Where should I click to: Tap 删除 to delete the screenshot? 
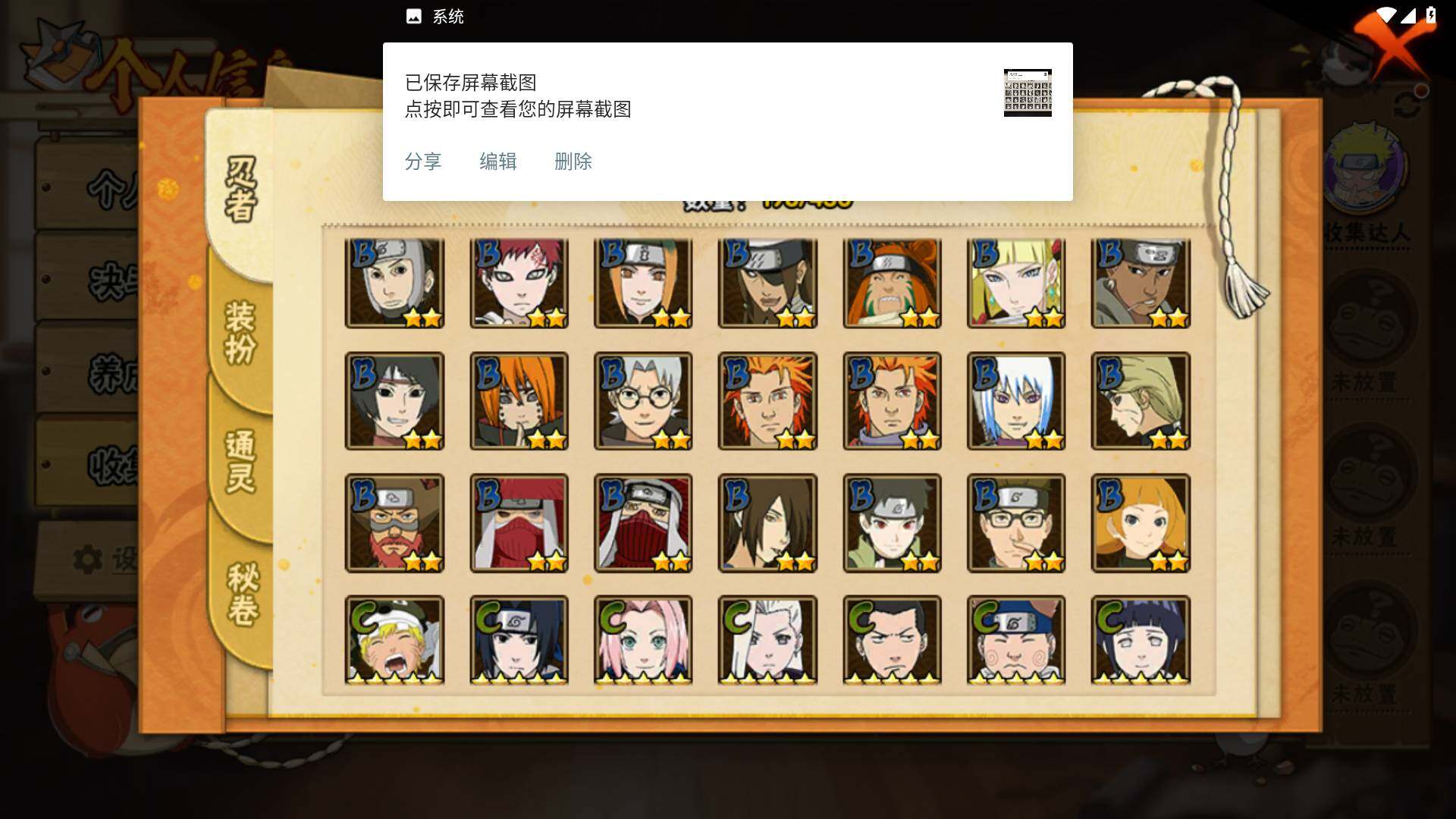[x=573, y=162]
